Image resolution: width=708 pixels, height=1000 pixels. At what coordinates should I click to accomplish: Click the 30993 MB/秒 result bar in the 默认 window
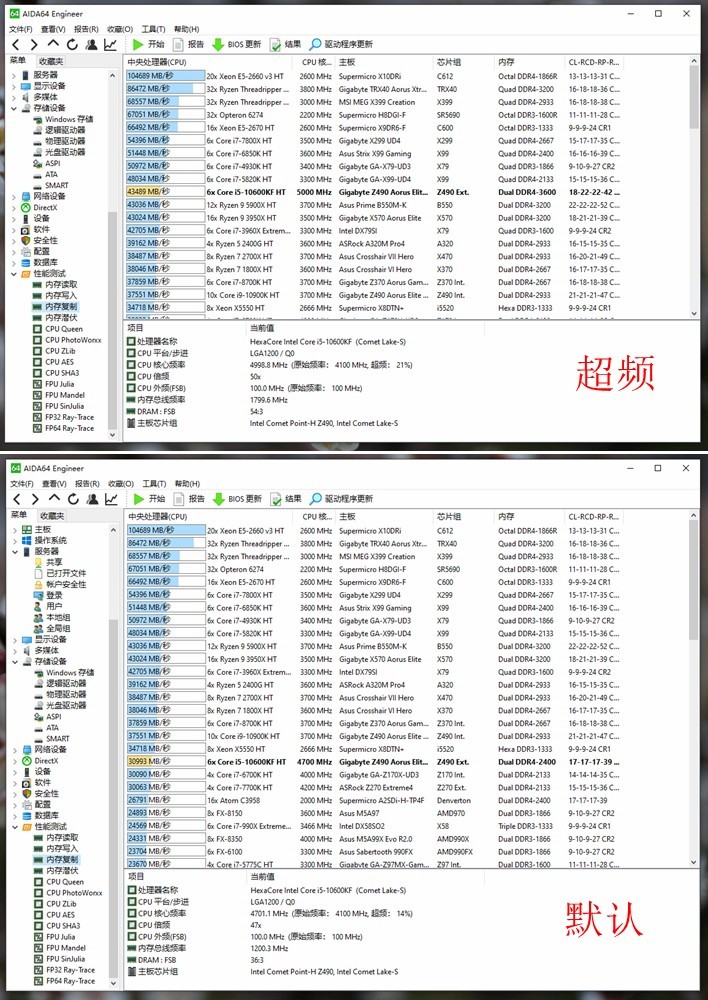[166, 761]
